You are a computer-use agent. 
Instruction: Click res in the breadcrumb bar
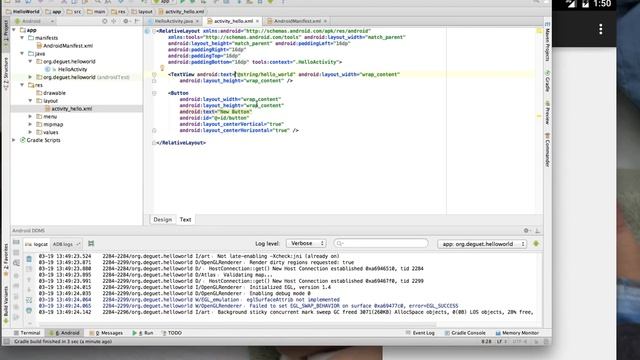pyautogui.click(x=119, y=12)
